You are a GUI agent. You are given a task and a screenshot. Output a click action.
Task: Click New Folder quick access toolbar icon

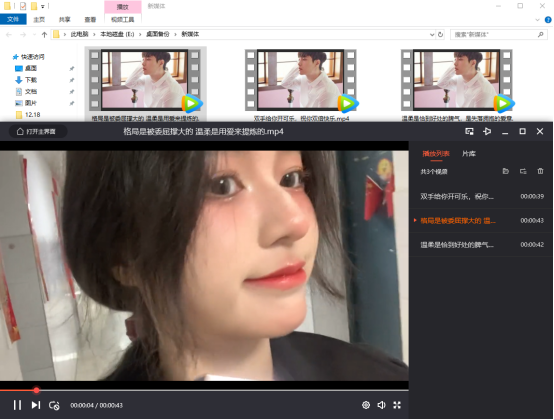click(34, 6)
